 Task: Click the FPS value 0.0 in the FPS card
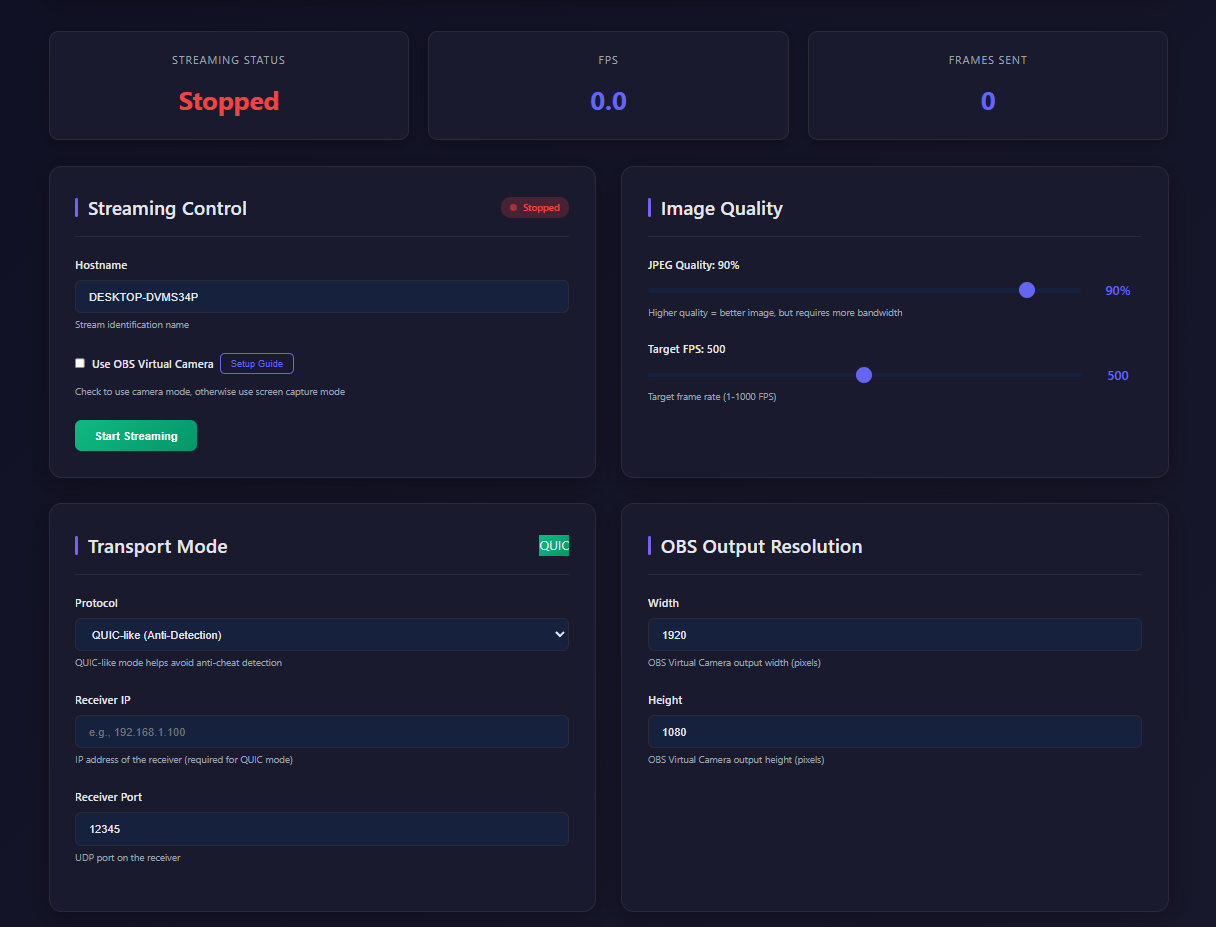(608, 101)
